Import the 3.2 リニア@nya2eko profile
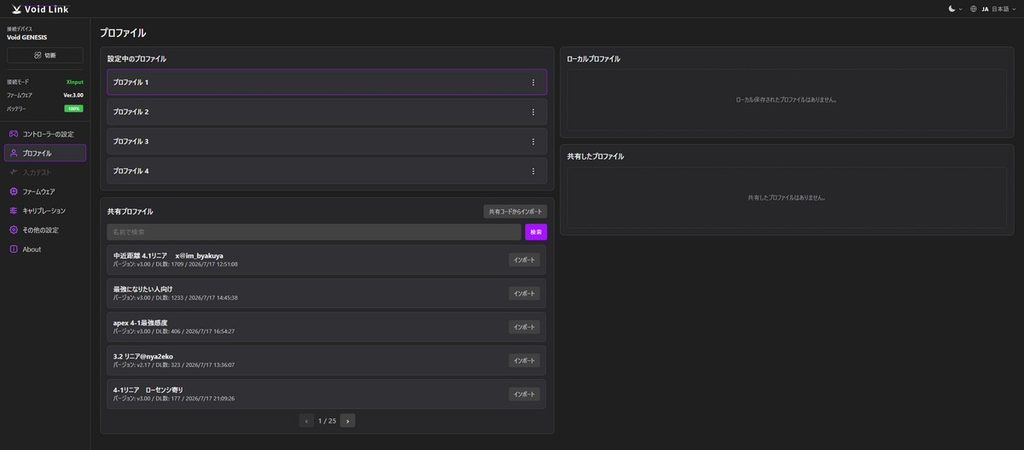1024x450 pixels. [524, 361]
